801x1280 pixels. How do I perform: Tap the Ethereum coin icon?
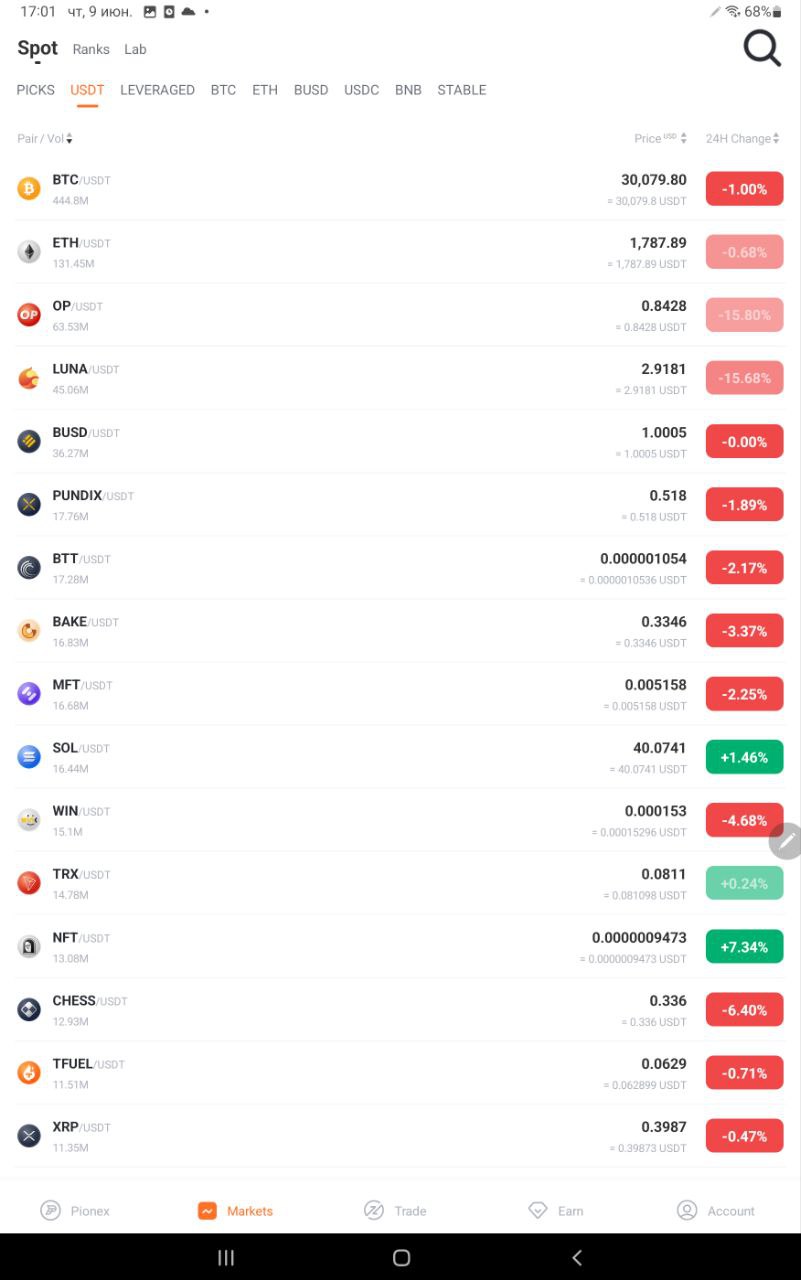[29, 251]
